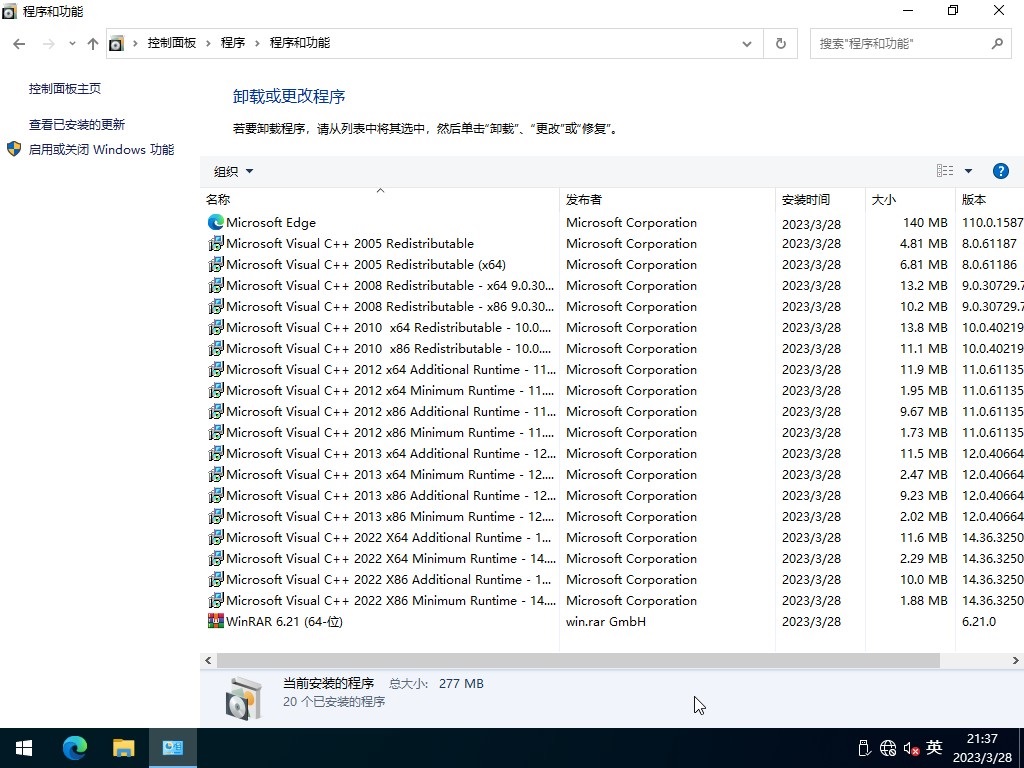Viewport: 1024px width, 768px height.
Task: Open File Explorer from the taskbar
Action: [x=123, y=747]
